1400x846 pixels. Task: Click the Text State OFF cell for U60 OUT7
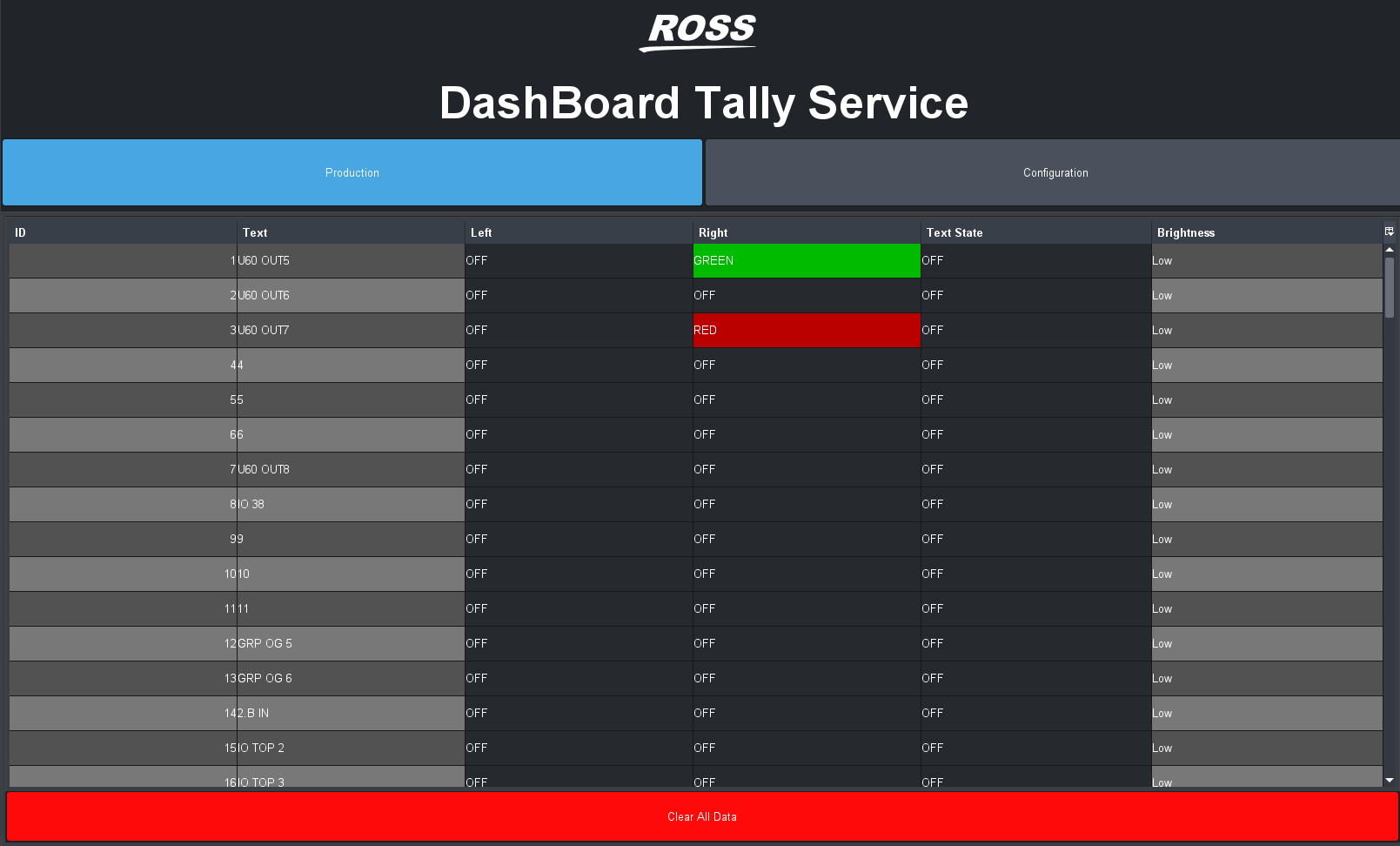1035,331
